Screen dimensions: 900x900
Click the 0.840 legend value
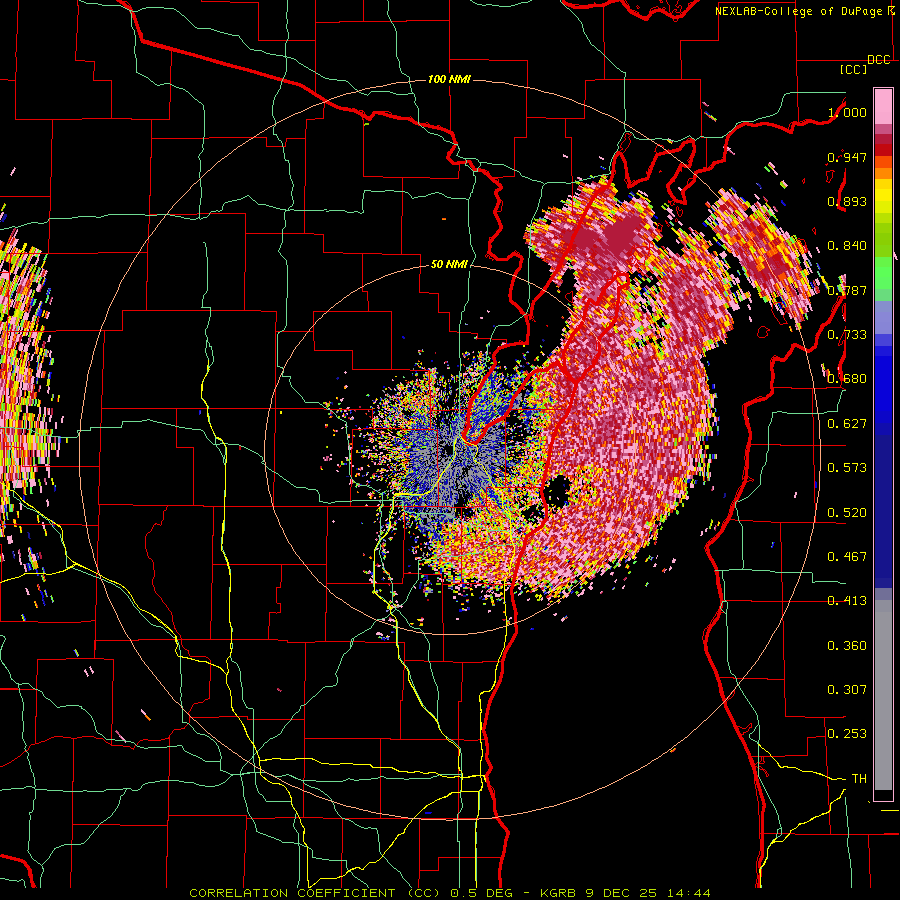coord(847,246)
